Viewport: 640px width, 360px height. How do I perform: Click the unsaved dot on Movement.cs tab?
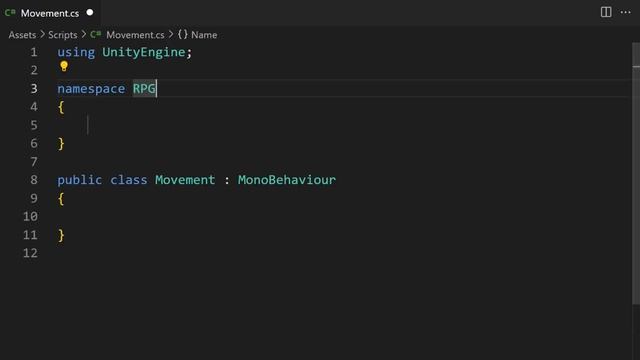[x=90, y=12]
